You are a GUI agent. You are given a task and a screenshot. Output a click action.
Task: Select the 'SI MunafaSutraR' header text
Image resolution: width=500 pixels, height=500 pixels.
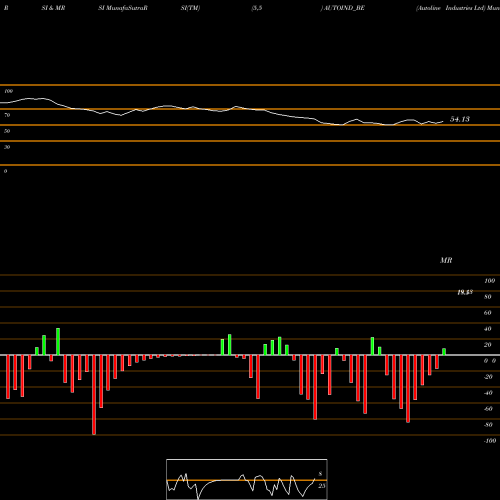coord(123,8)
